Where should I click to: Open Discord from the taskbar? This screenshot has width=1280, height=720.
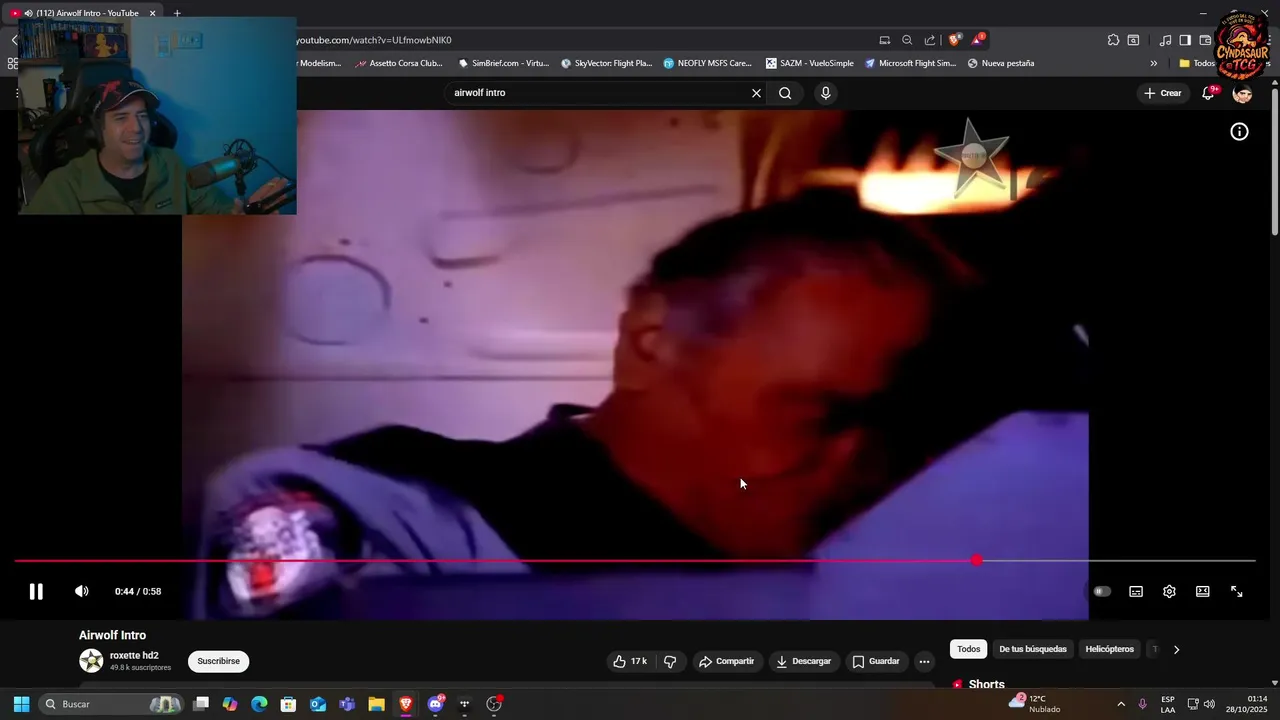click(x=435, y=704)
